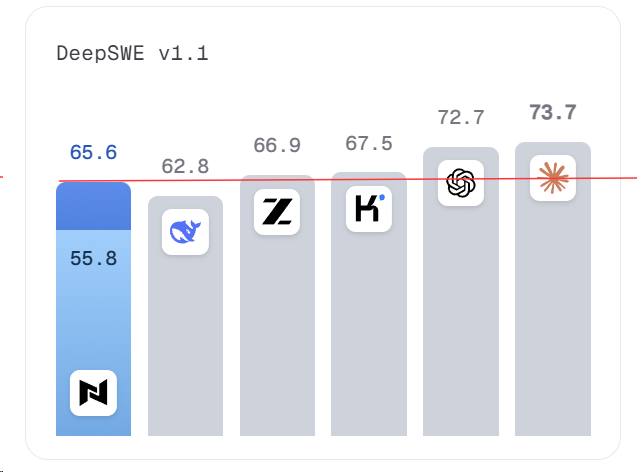Click the DeepSeek whale logo icon
This screenshot has width=637, height=472.
[185, 232]
